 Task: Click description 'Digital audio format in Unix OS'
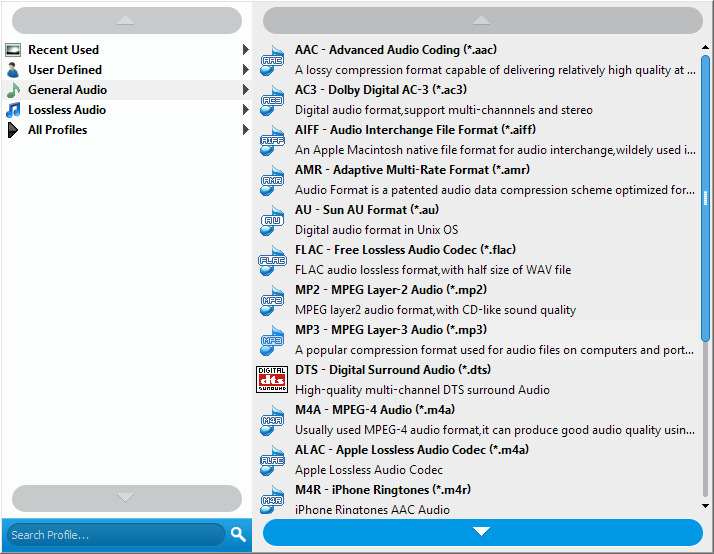tap(377, 230)
